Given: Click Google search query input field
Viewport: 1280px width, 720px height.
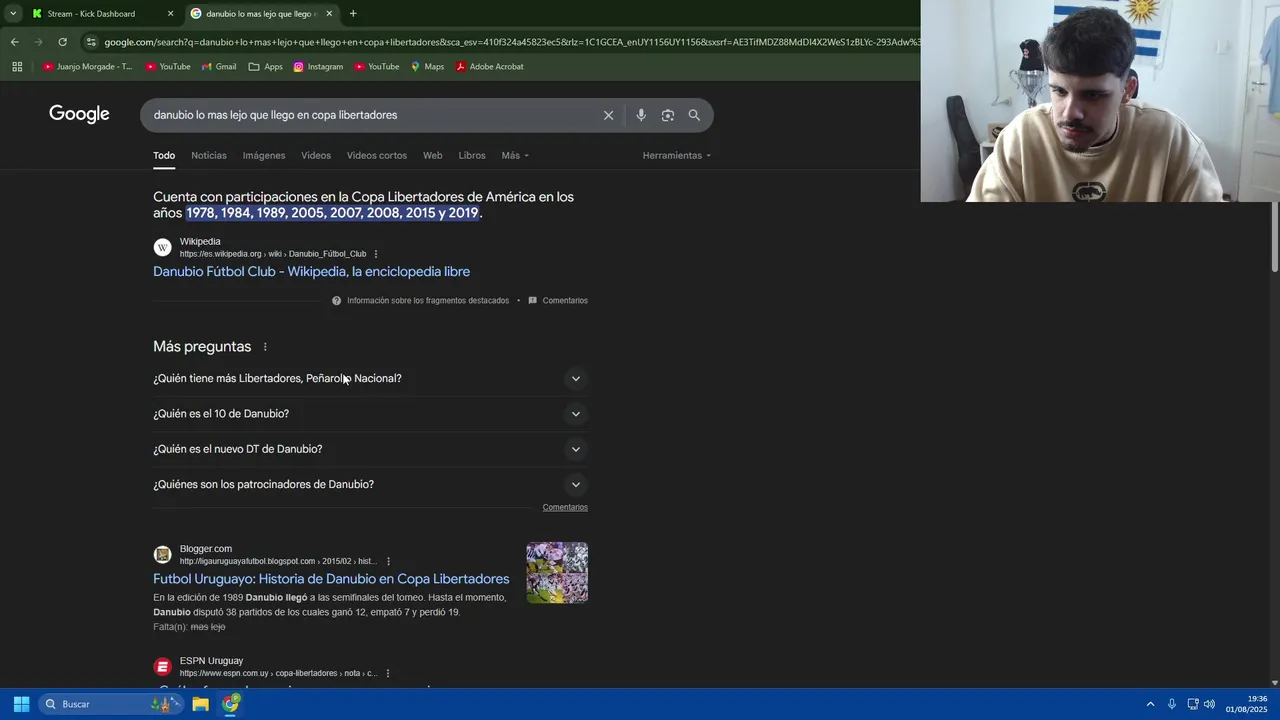Looking at the screenshot, I should tap(374, 115).
